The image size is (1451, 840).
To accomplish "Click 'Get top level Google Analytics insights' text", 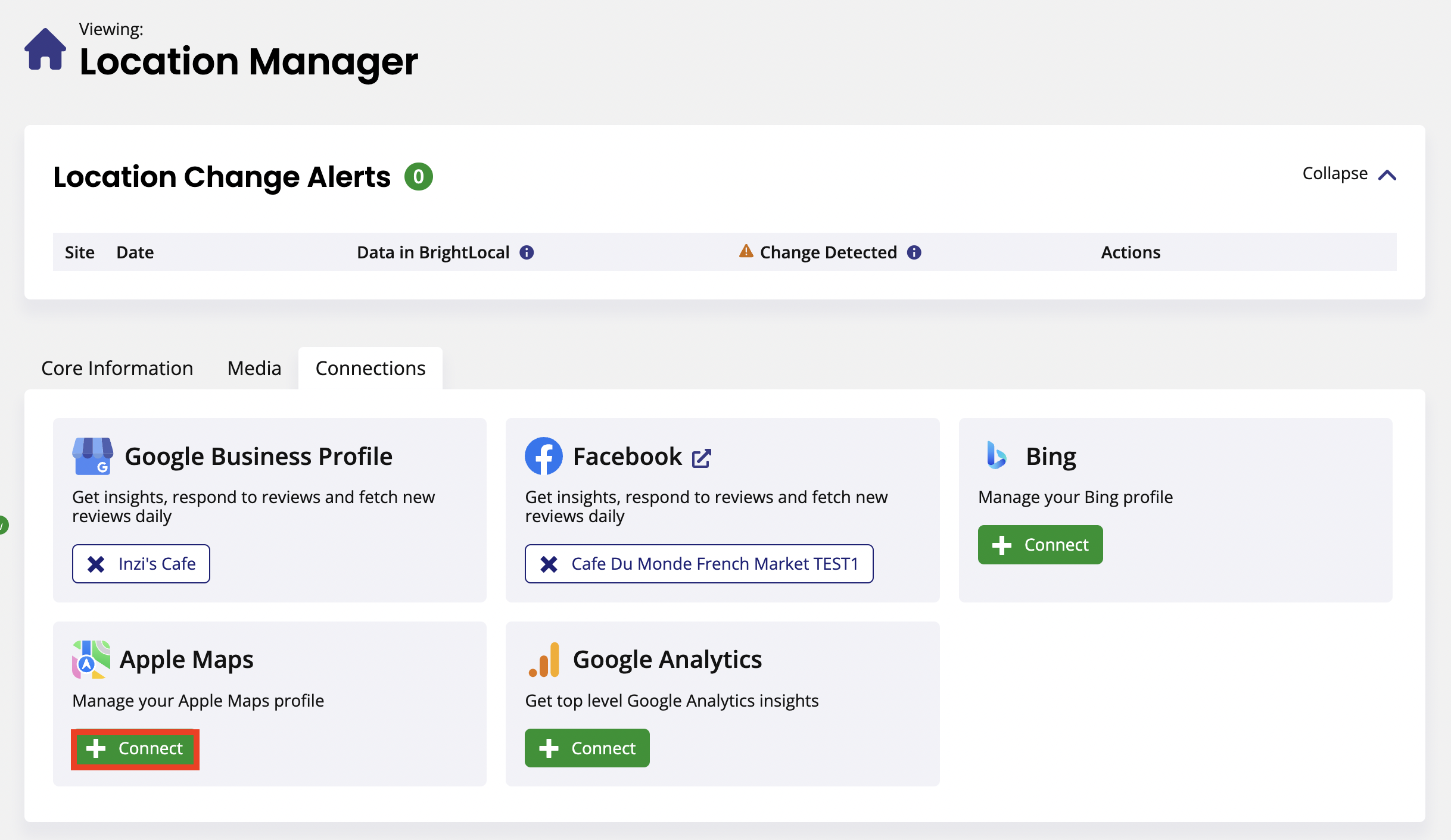I will (x=672, y=701).
